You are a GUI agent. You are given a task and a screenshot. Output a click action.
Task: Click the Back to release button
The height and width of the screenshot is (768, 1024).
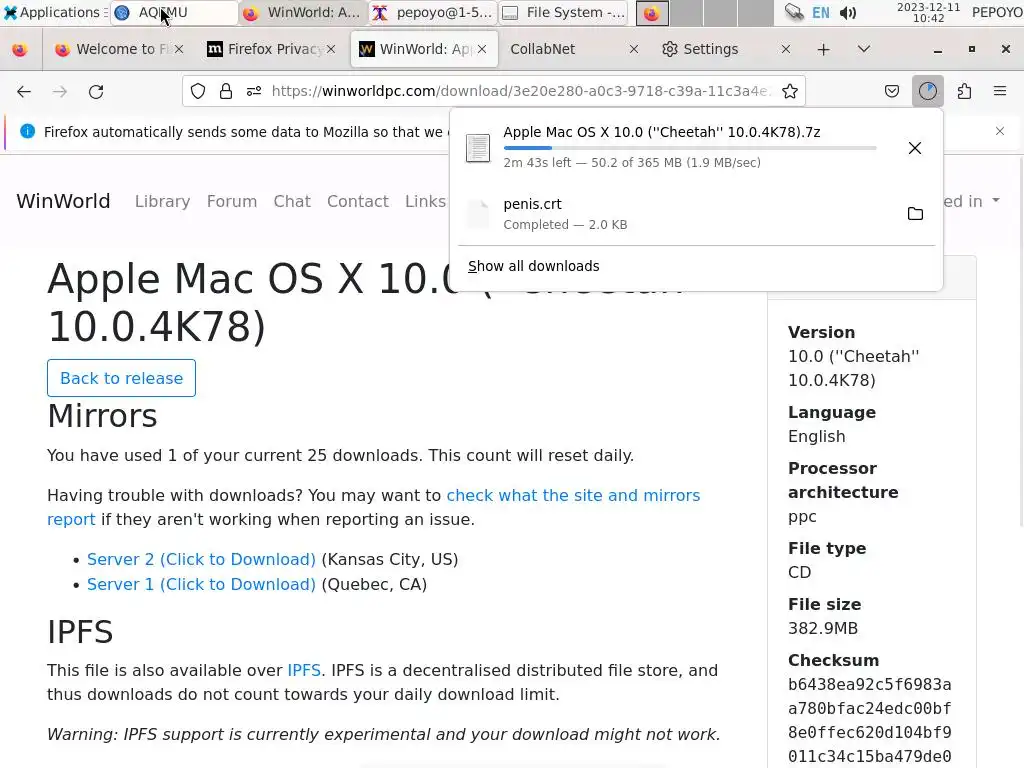121,378
